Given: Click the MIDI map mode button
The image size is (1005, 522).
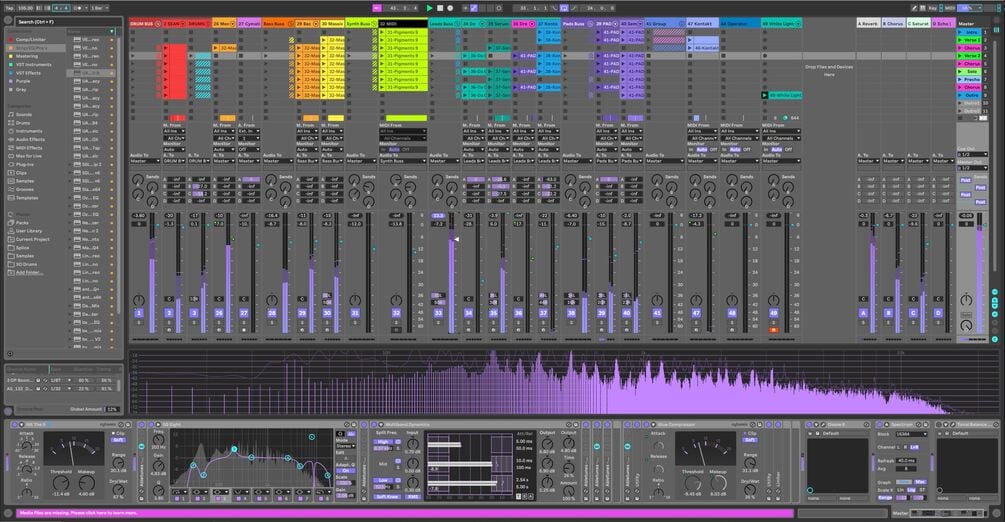Looking at the screenshot, I should point(950,8).
